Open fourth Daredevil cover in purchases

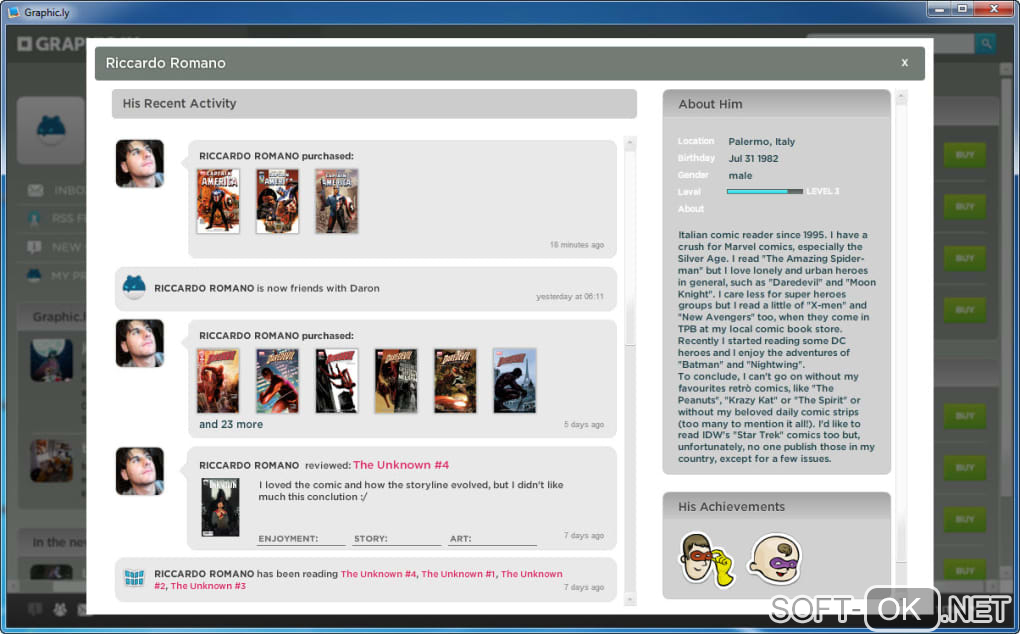coord(396,380)
